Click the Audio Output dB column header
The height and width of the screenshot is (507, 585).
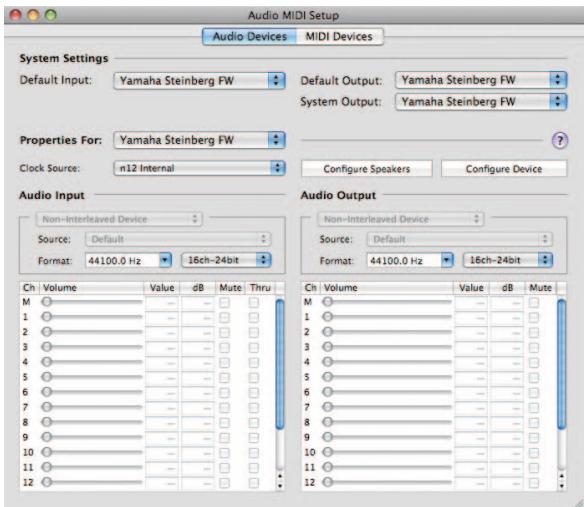507,288
